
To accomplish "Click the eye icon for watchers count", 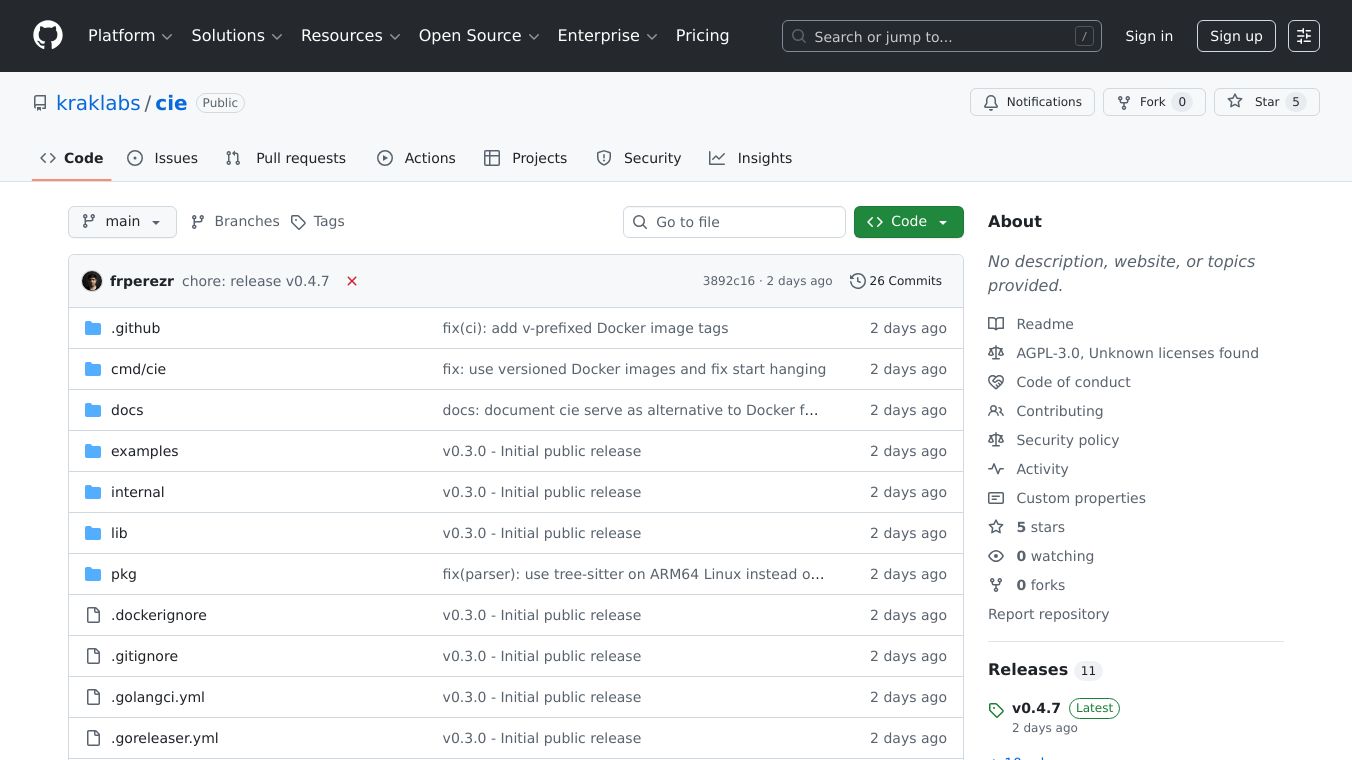I will coord(996,556).
